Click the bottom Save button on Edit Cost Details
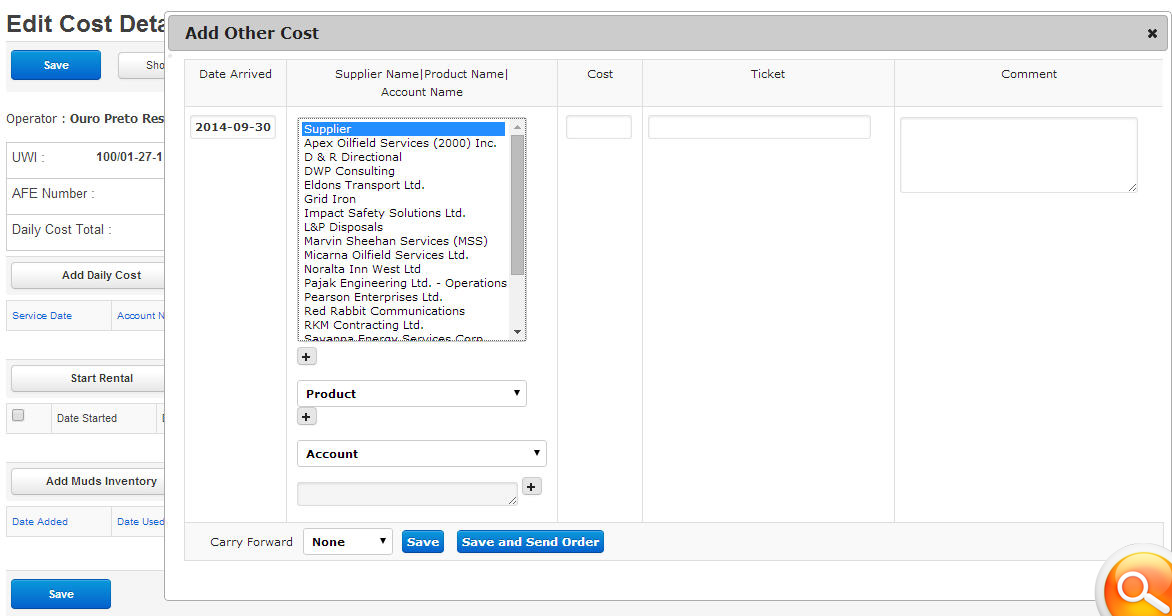1172x616 pixels. [61, 594]
